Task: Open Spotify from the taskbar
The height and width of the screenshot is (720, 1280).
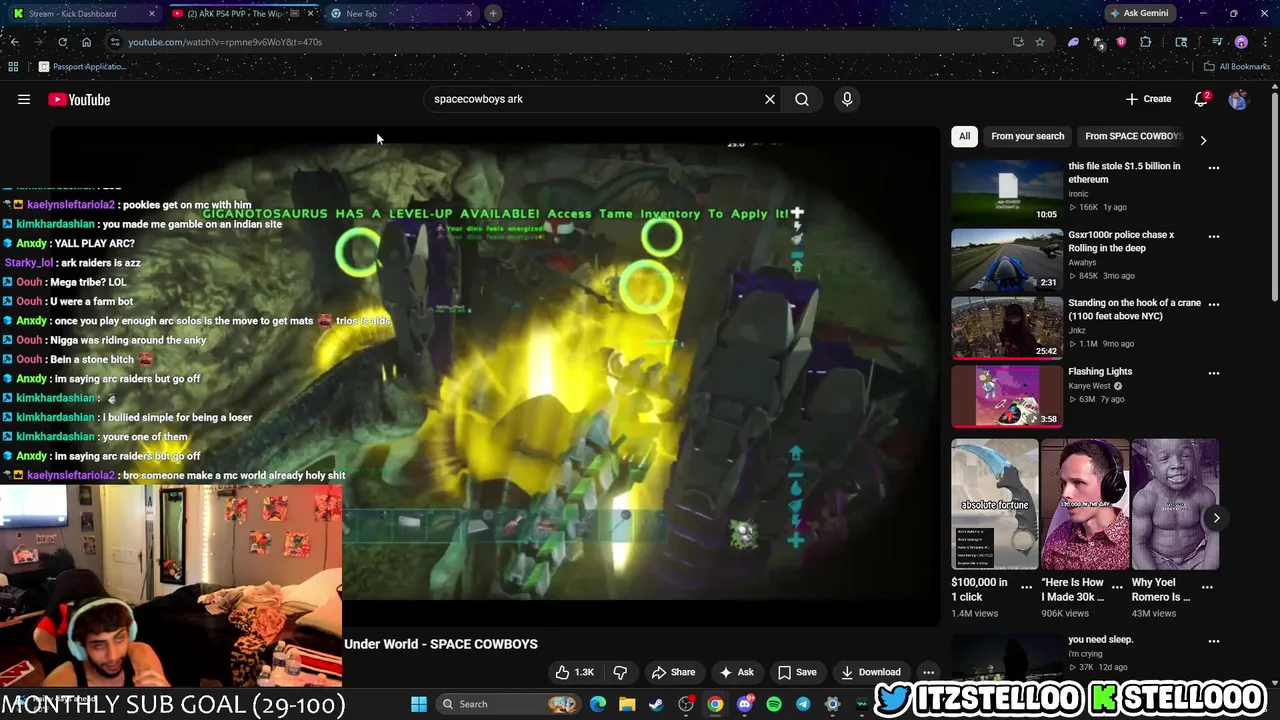Action: point(774,704)
